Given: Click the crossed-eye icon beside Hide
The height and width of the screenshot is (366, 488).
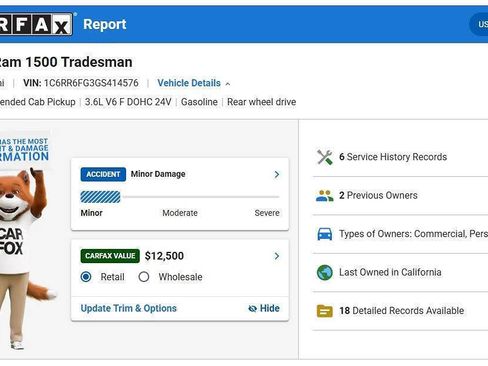Looking at the screenshot, I should pos(253,309).
